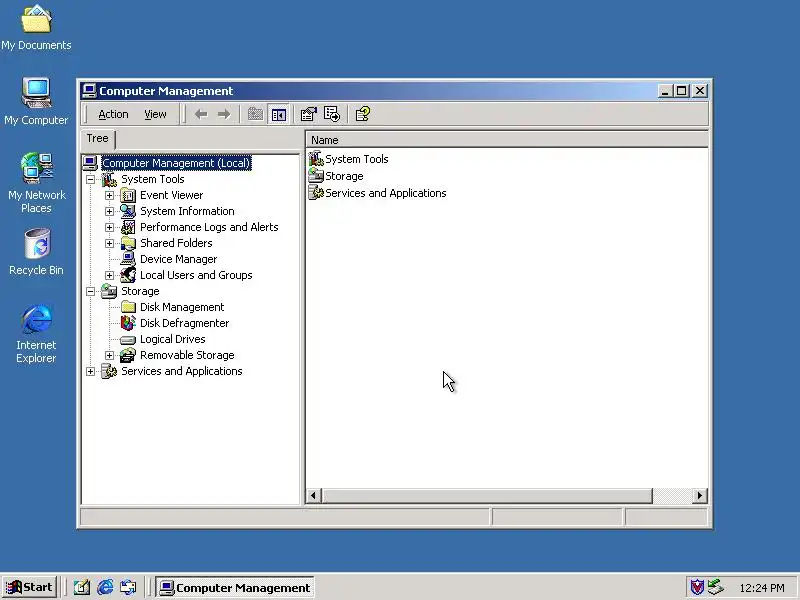Select the Tree tab
This screenshot has width=800, height=600.
pos(97,138)
